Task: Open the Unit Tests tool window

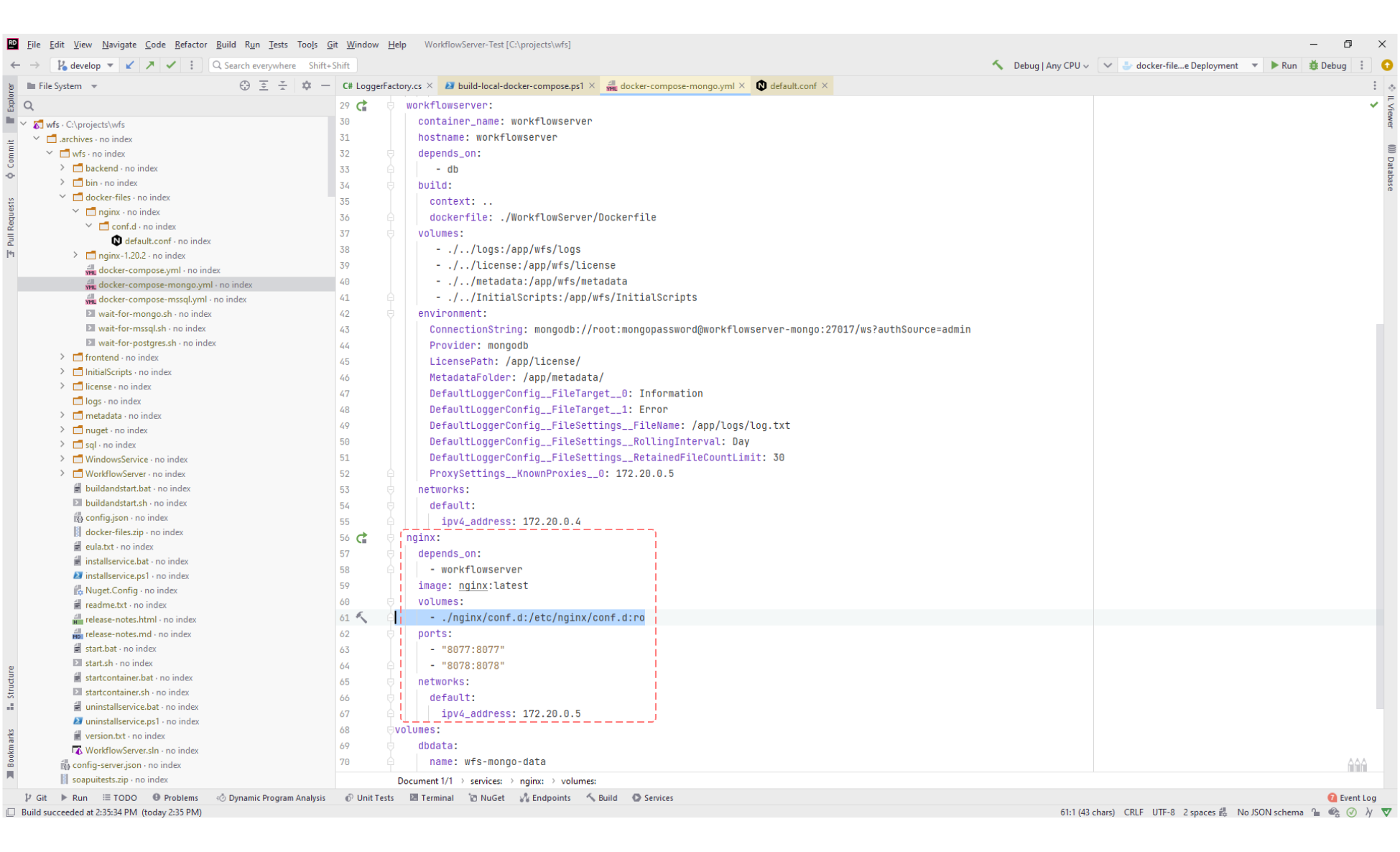Action: (x=369, y=798)
